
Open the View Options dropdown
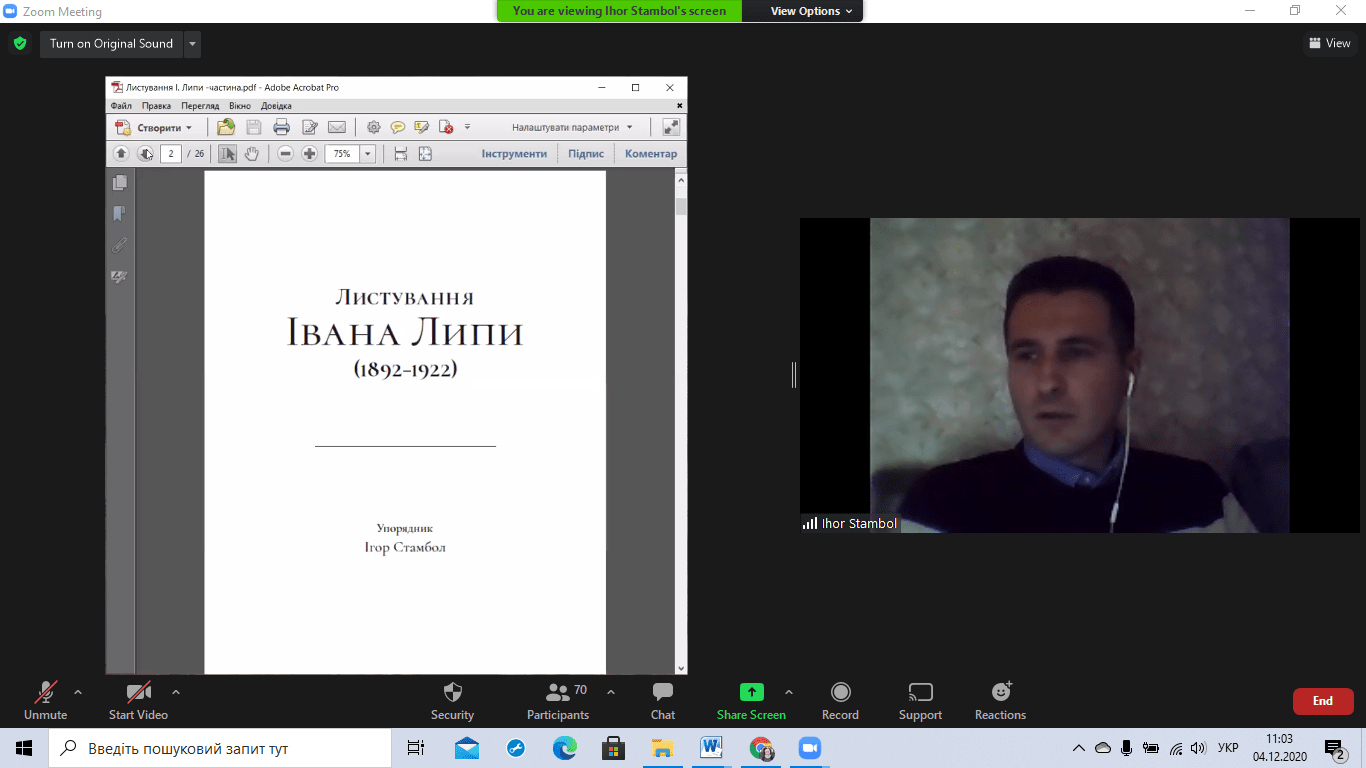pyautogui.click(x=811, y=11)
